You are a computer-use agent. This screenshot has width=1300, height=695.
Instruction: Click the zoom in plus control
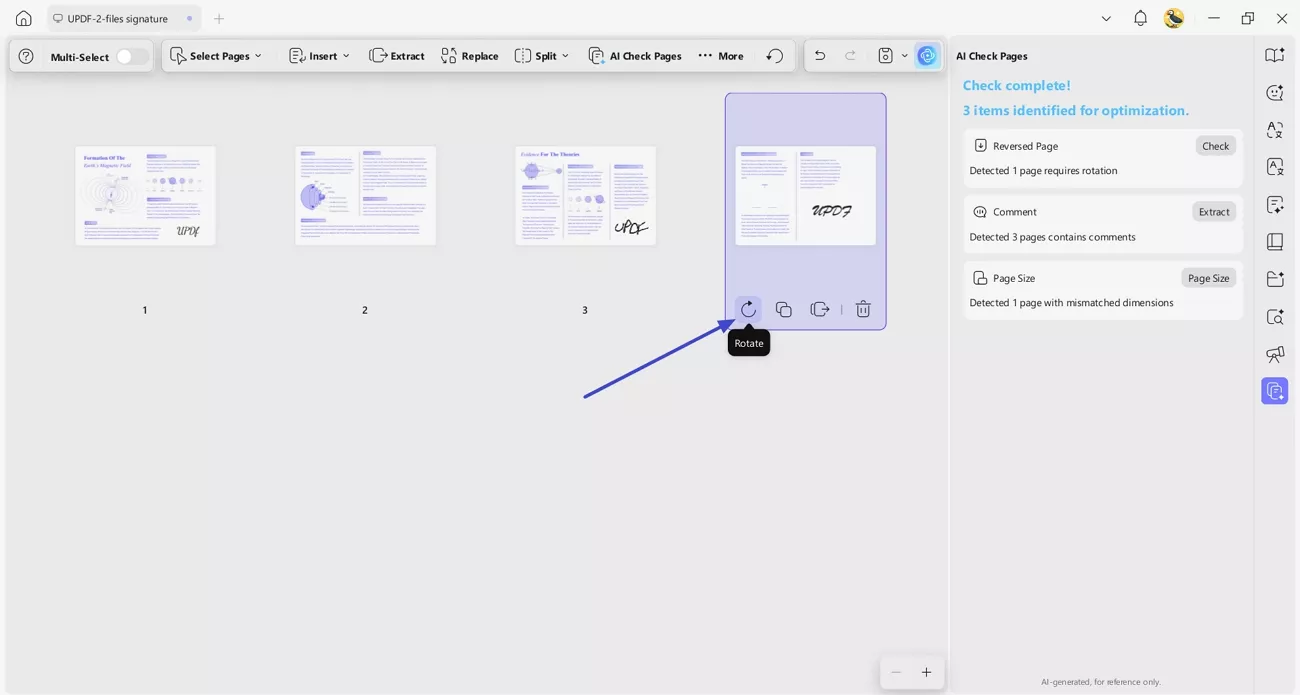(x=926, y=672)
